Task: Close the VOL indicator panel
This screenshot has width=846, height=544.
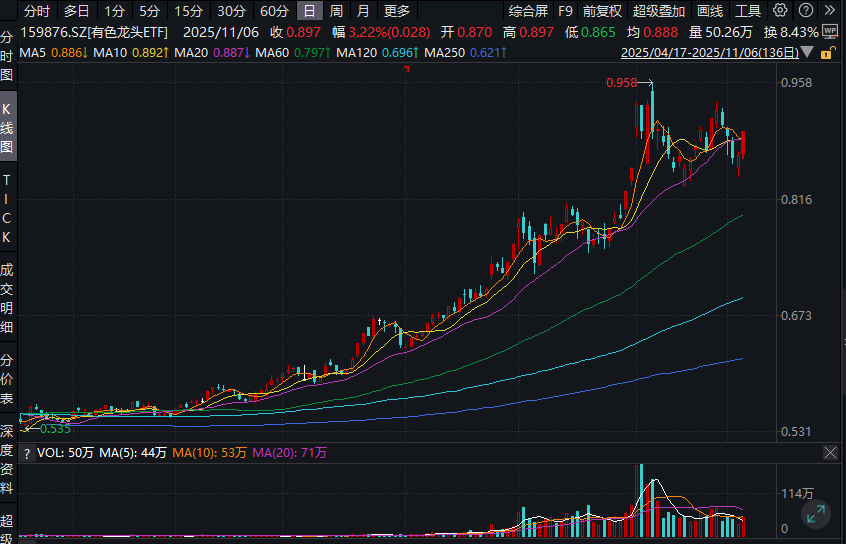Action: [829, 453]
